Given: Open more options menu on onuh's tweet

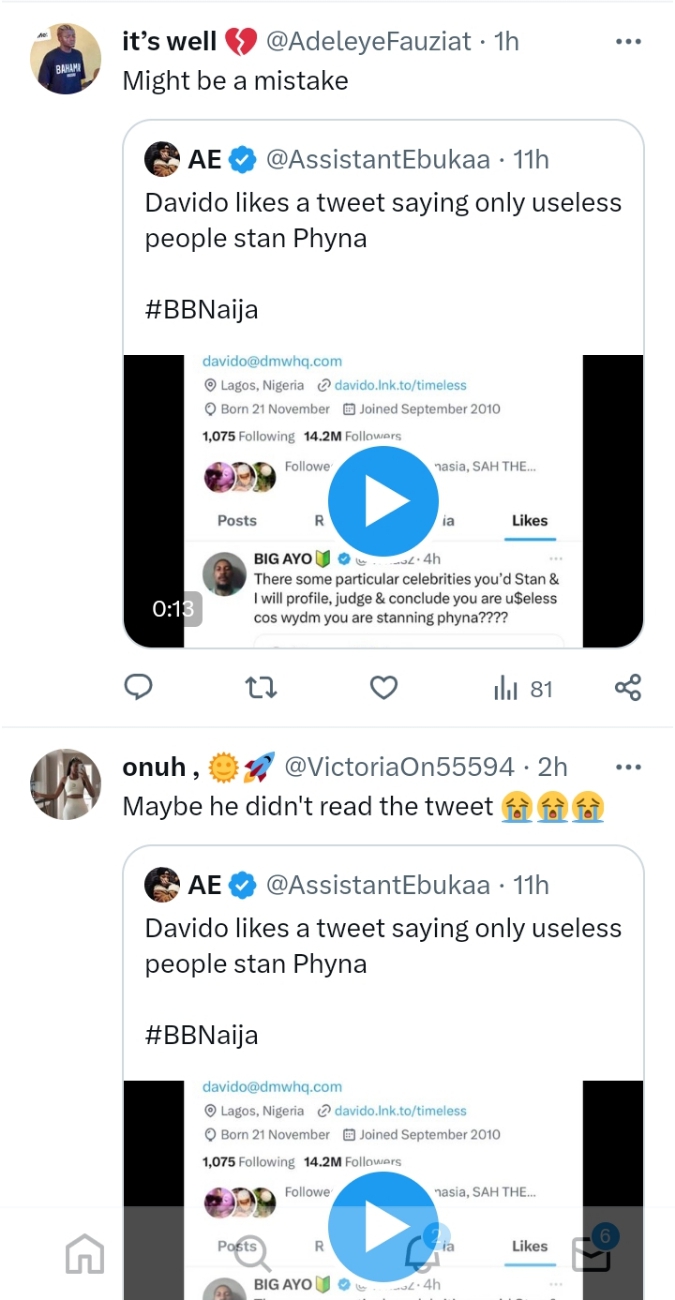Looking at the screenshot, I should tap(629, 766).
